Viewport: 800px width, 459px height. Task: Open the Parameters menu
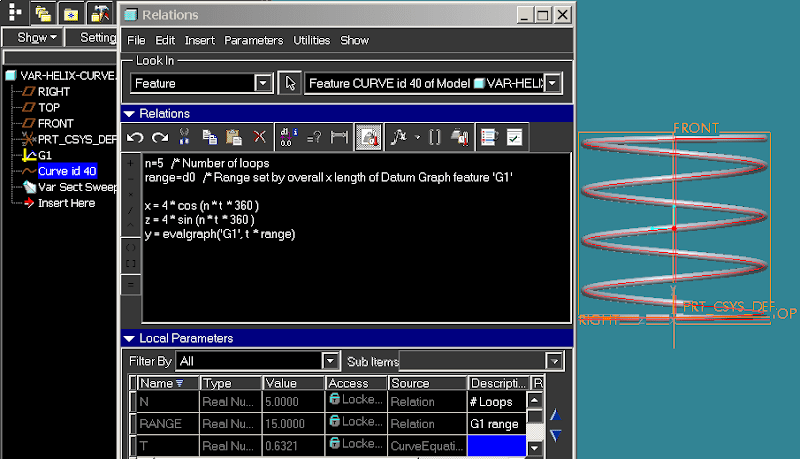click(254, 40)
